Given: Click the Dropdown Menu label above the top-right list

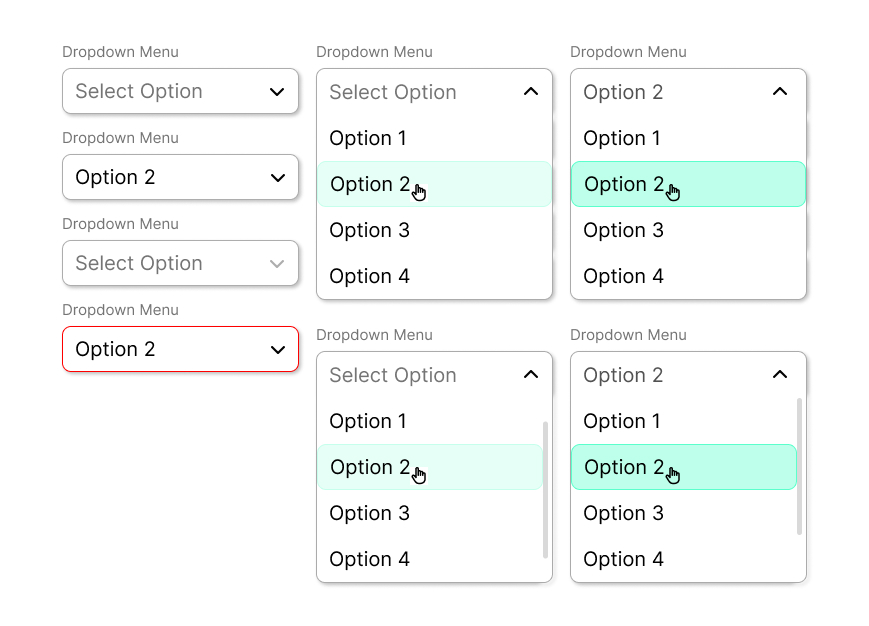Looking at the screenshot, I should [628, 52].
